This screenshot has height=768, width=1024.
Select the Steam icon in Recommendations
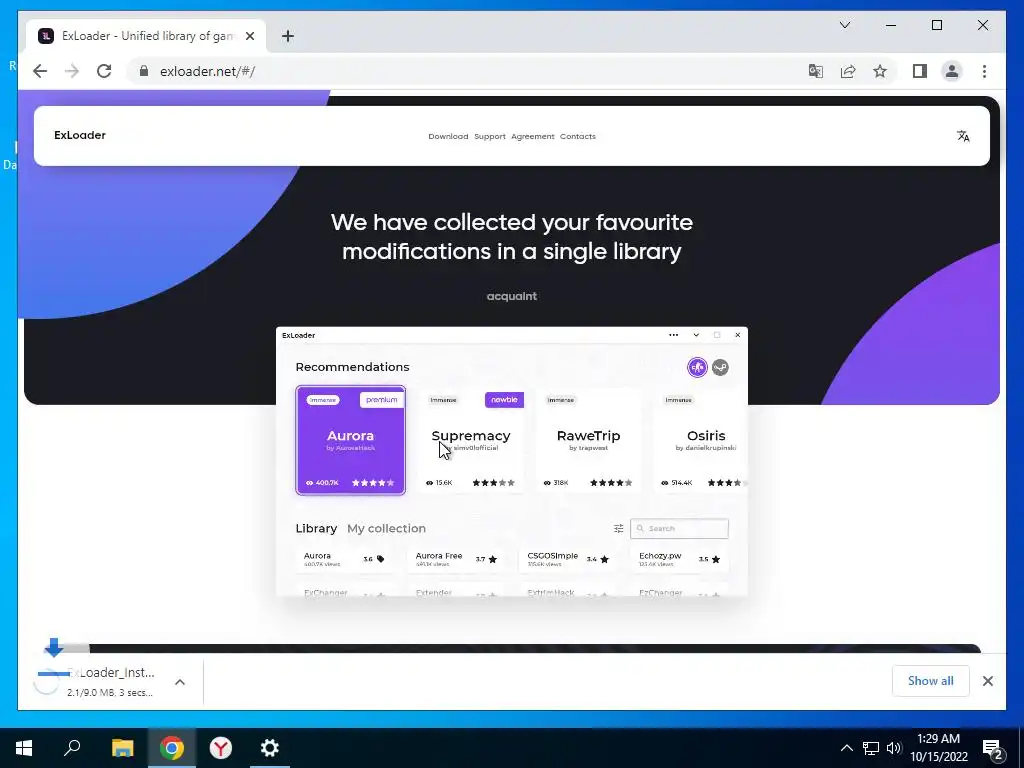tap(720, 367)
